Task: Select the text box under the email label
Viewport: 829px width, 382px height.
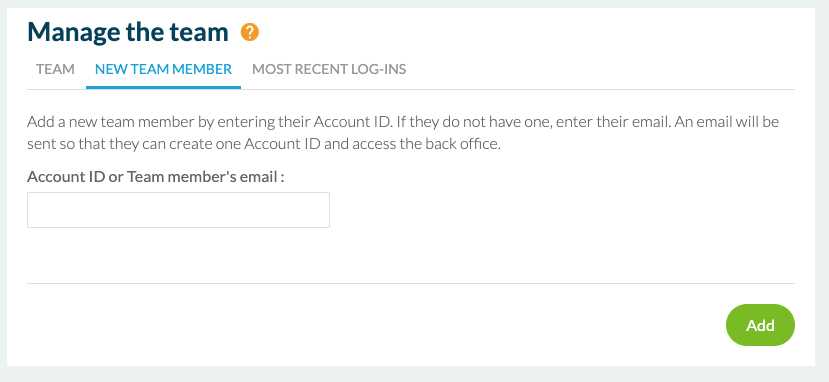Action: tap(178, 210)
